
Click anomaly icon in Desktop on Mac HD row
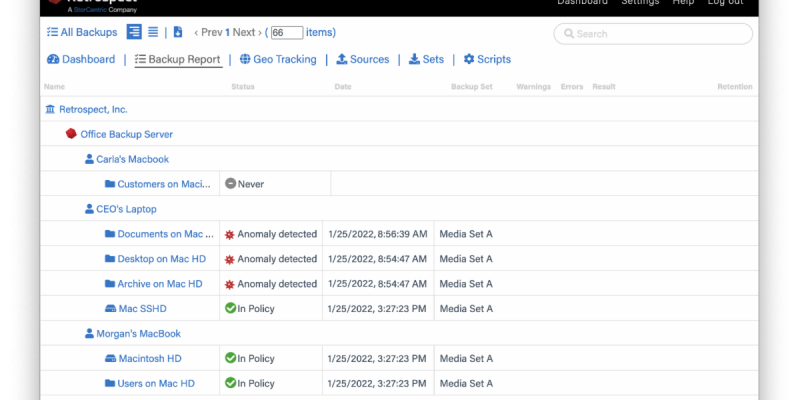pos(230,260)
